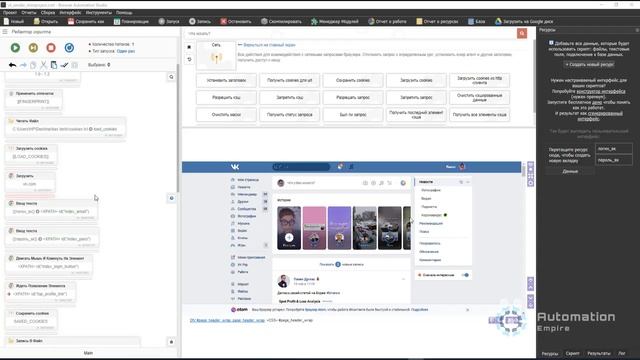640x360 pixels.
Task: Switch to the Результаты bottom tab
Action: (599, 353)
